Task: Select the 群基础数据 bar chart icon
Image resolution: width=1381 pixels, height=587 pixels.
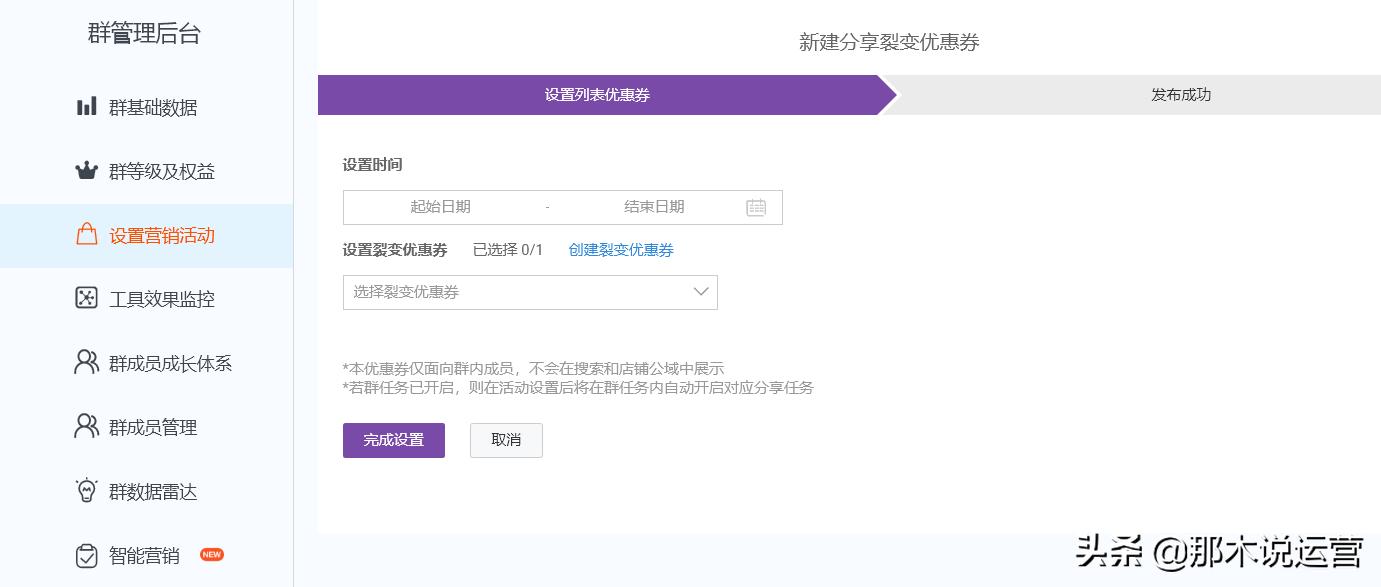Action: (86, 107)
